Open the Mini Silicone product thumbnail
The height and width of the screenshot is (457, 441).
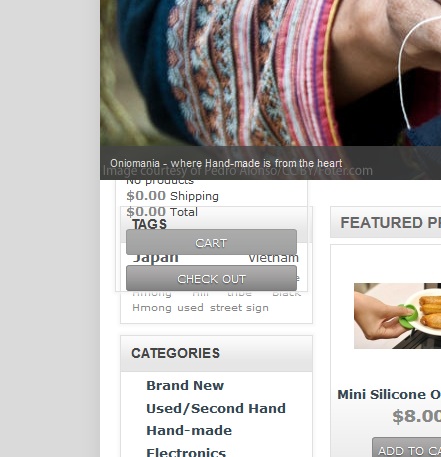pos(397,316)
